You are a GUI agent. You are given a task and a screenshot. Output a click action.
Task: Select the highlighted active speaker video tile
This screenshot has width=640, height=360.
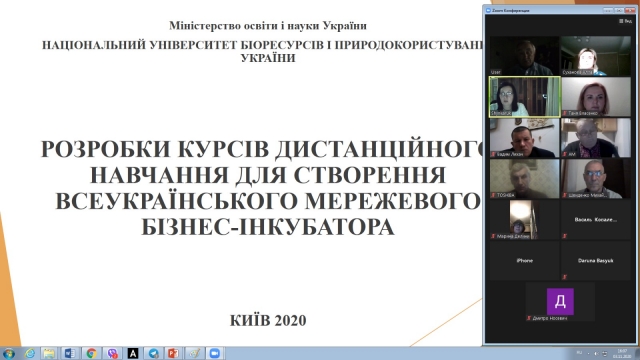[524, 97]
